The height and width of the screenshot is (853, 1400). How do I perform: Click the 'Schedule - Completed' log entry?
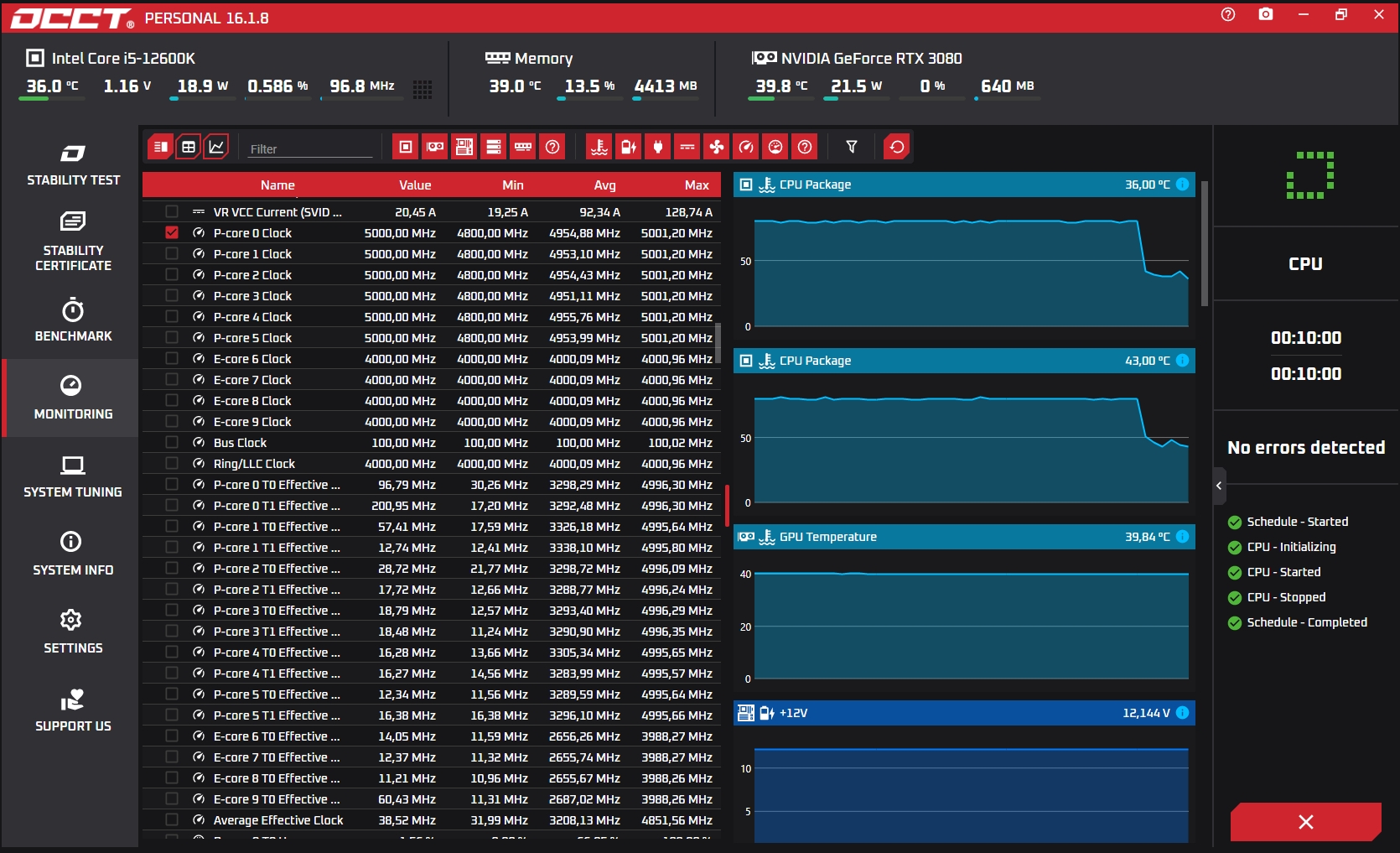click(1307, 622)
